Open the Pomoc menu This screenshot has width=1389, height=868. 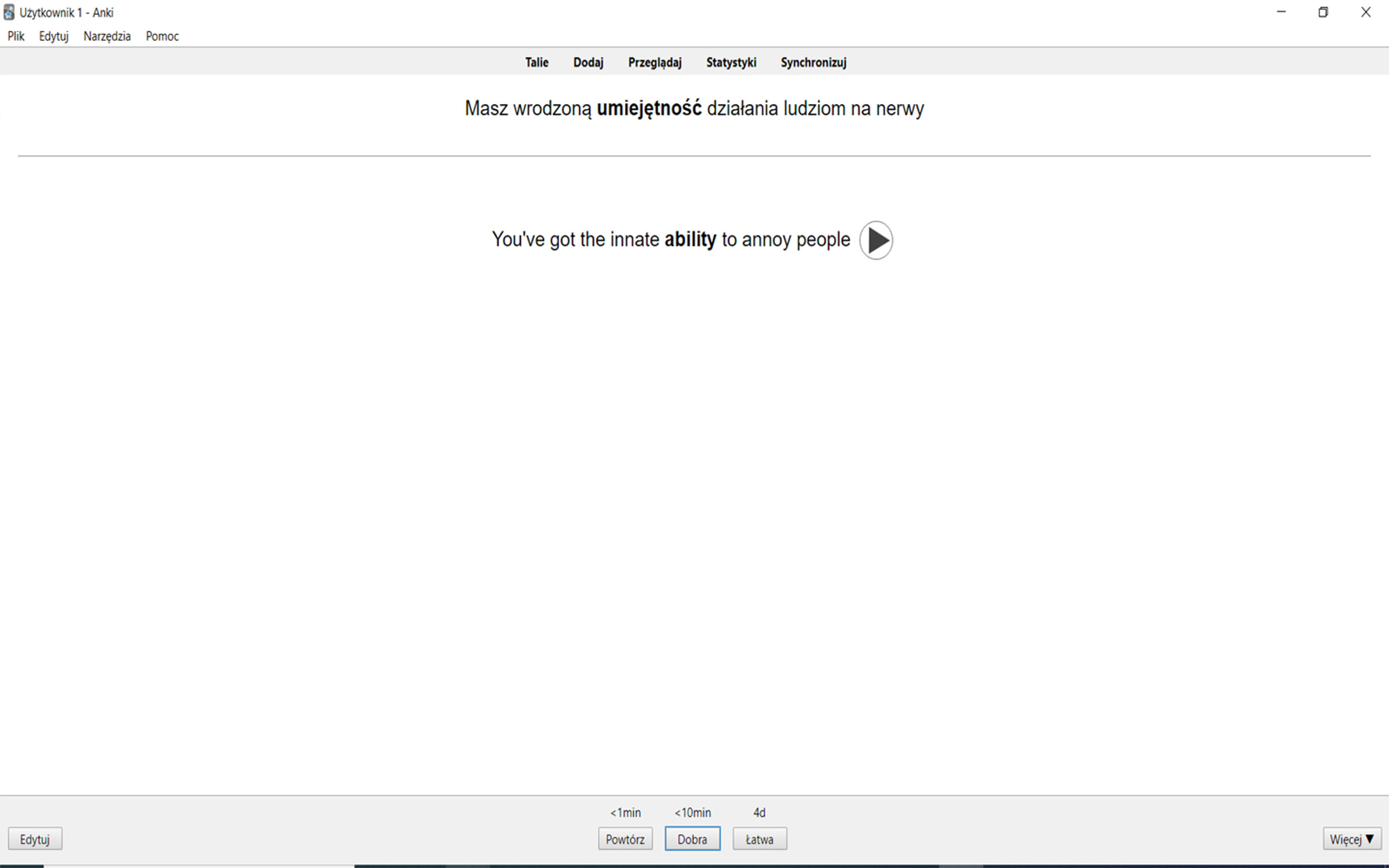pyautogui.click(x=162, y=36)
